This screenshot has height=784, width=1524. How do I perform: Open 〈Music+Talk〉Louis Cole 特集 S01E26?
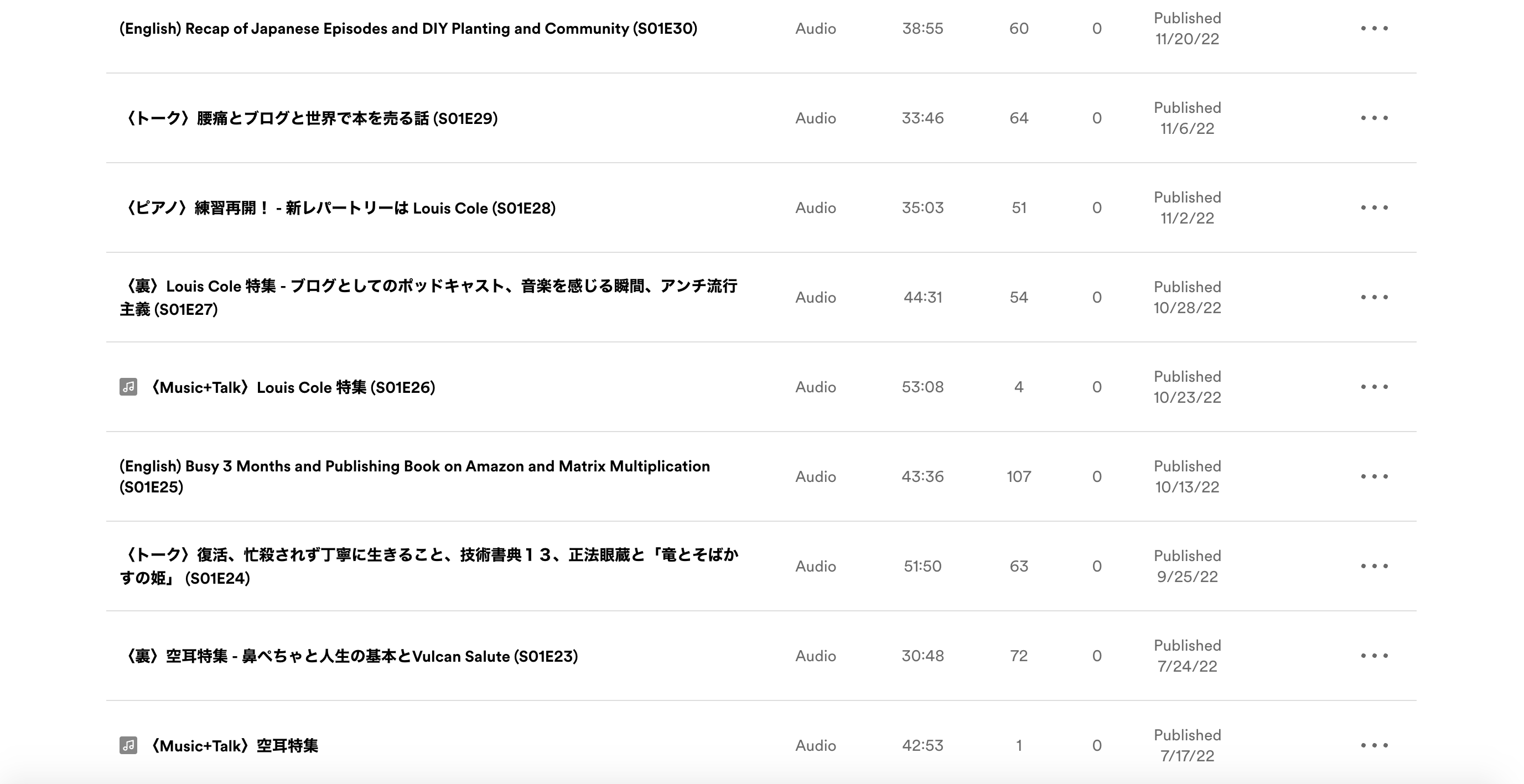(291, 387)
